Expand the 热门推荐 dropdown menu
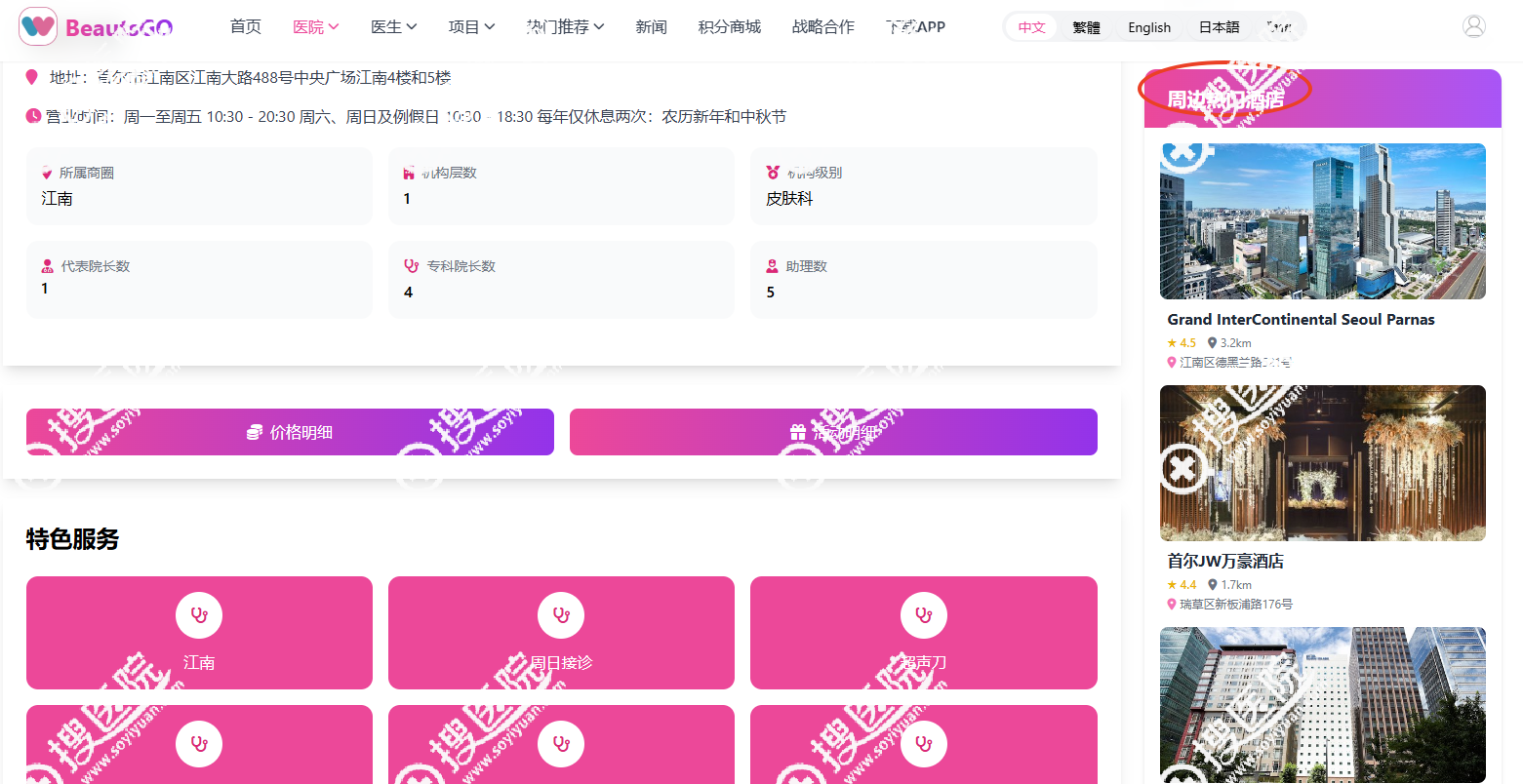Viewport: 1523px width, 784px height. [x=566, y=27]
